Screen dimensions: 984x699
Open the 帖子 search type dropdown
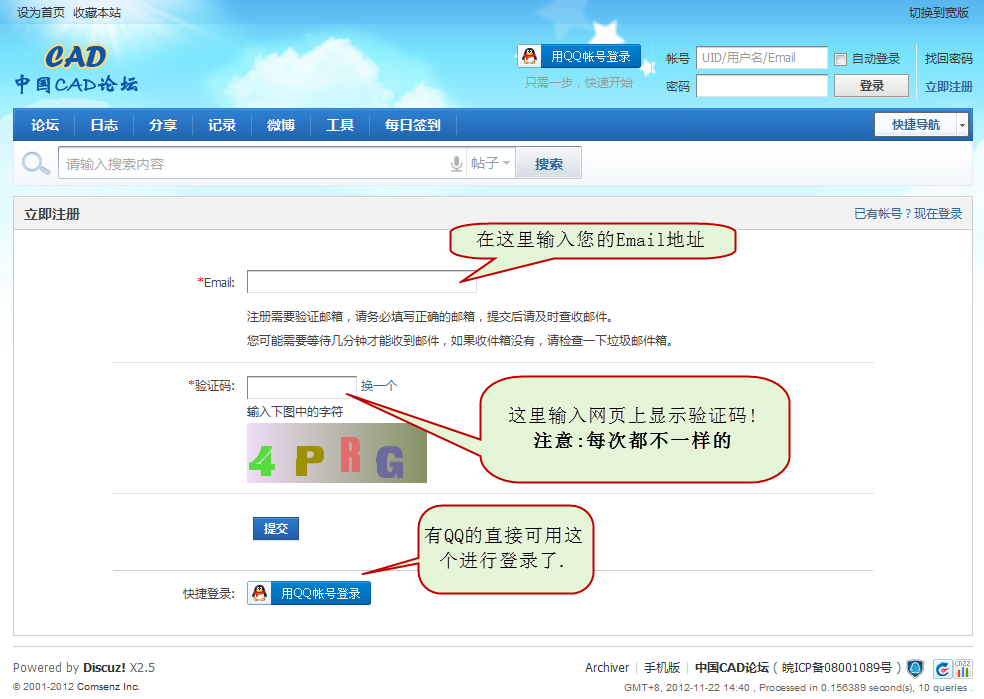(x=491, y=163)
